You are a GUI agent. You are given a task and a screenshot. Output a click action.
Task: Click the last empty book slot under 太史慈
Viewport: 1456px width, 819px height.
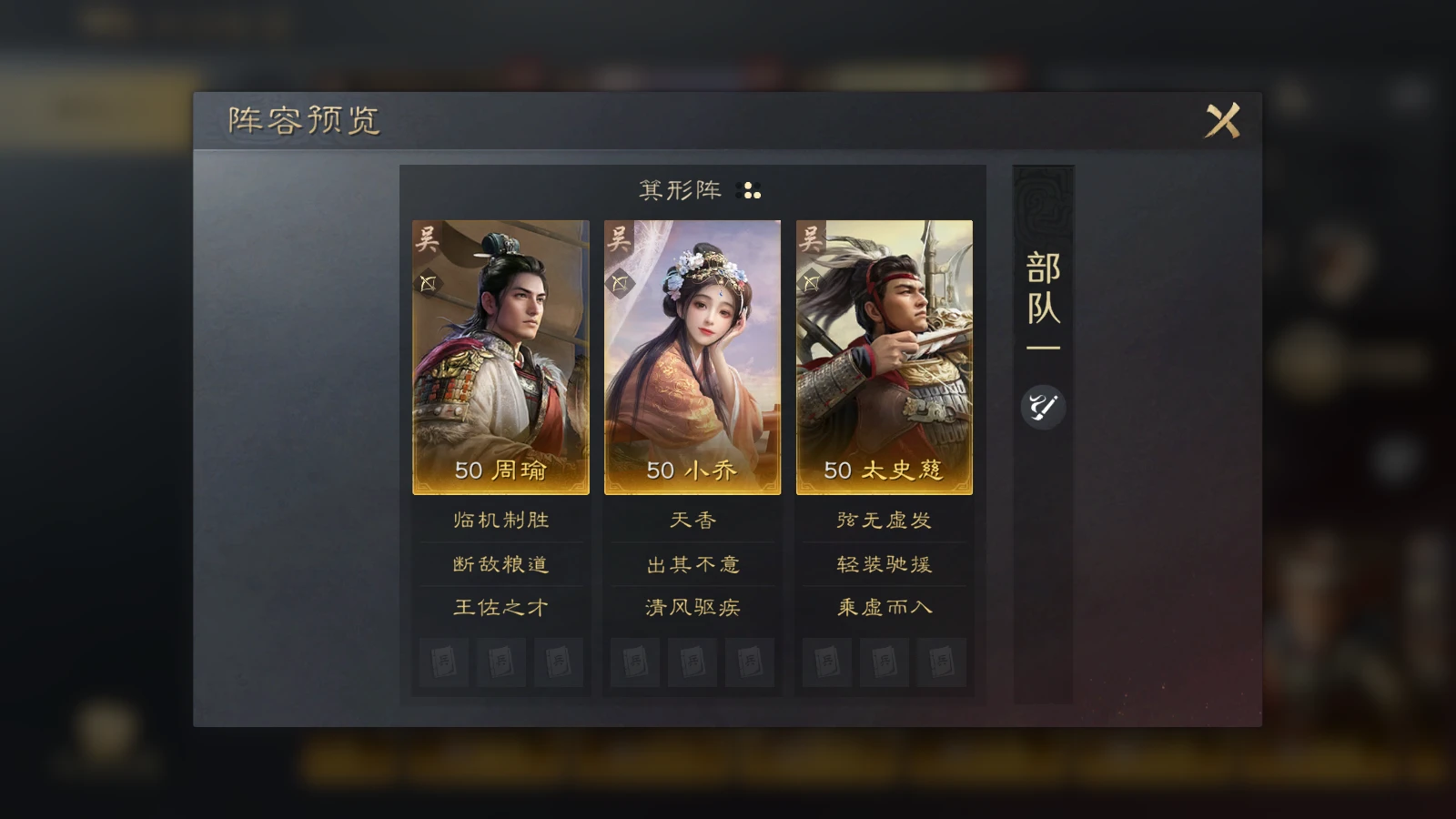point(942,662)
